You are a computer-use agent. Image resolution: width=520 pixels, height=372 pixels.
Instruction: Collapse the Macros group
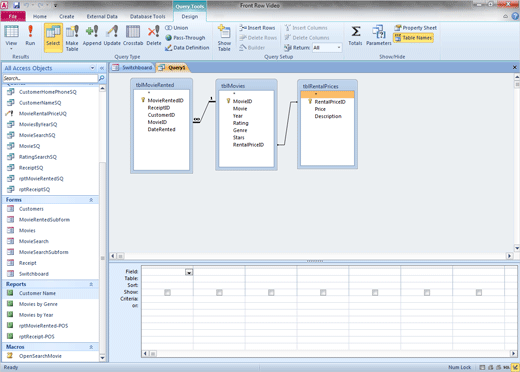pos(91,347)
